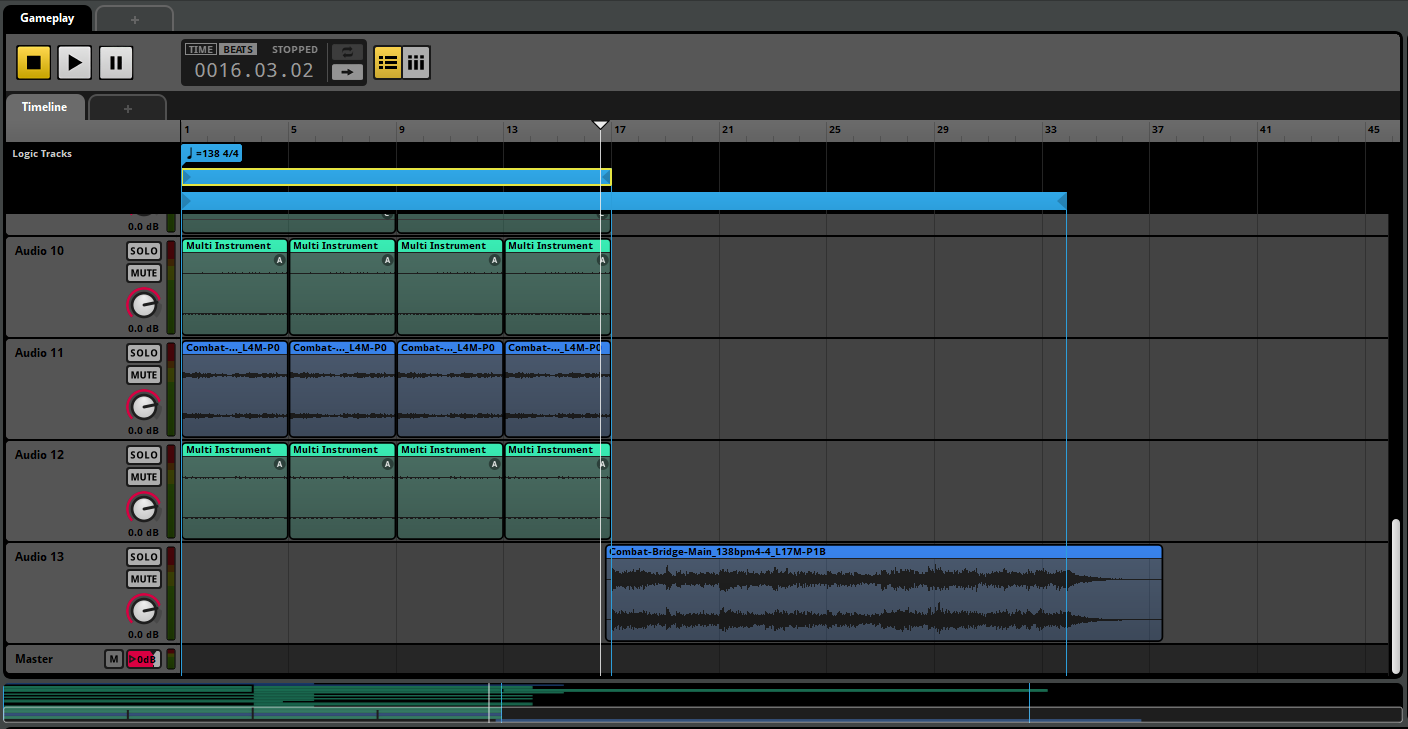The width and height of the screenshot is (1408, 729).
Task: Select the Master track label
Action: pos(34,659)
